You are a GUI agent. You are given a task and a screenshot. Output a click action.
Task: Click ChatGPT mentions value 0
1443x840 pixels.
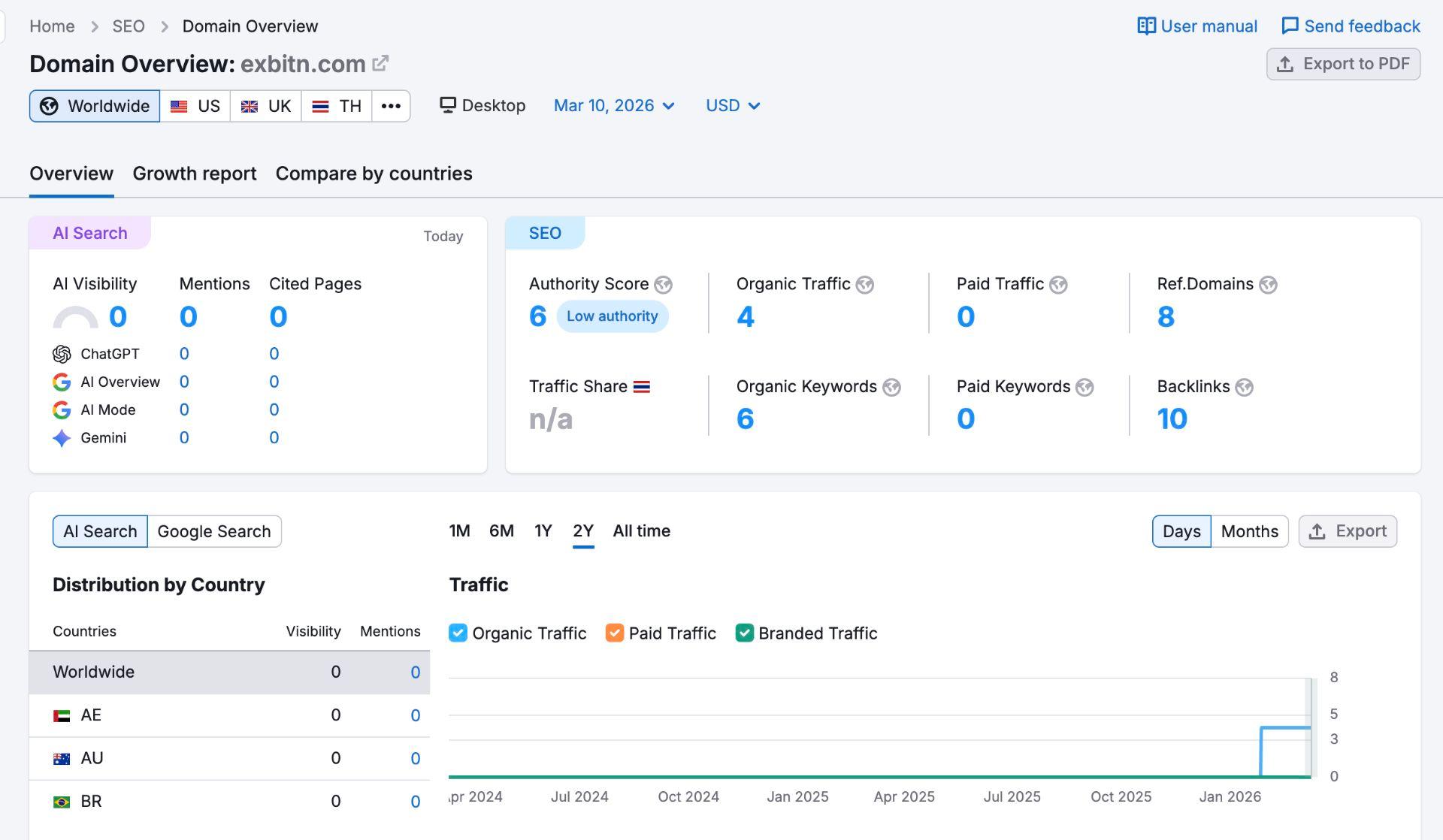(x=184, y=354)
